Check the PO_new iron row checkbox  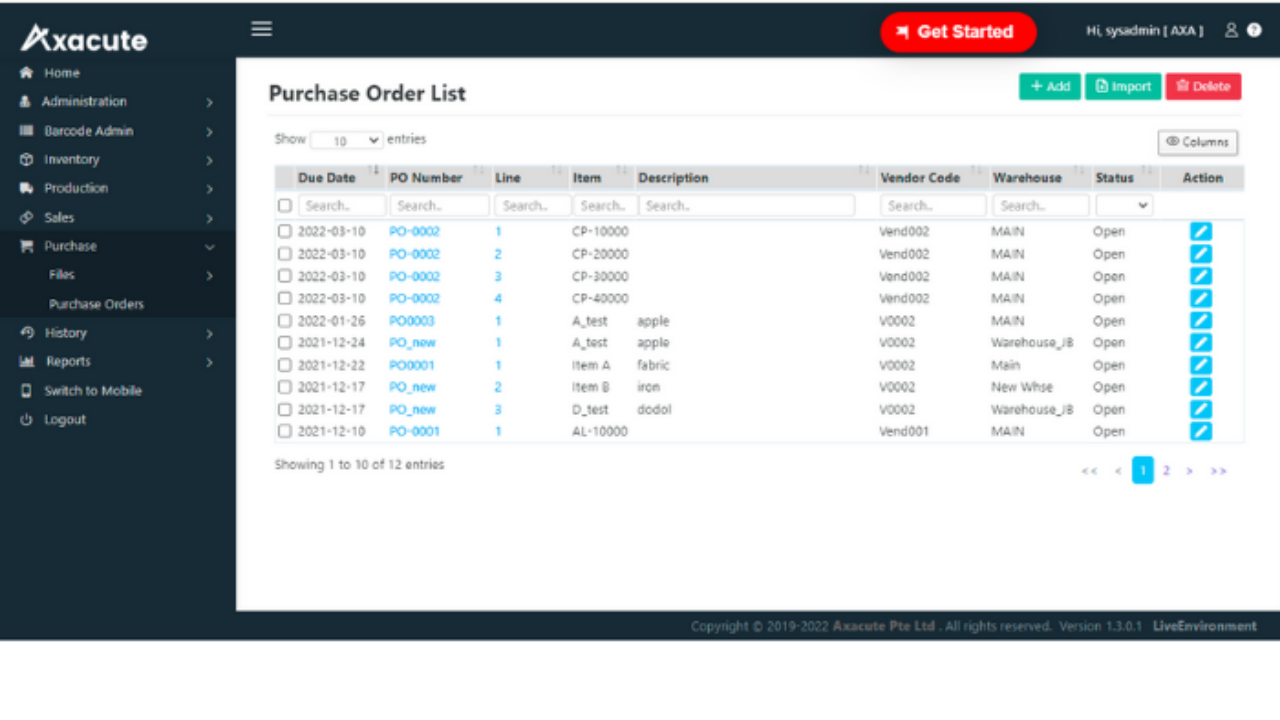tap(285, 387)
